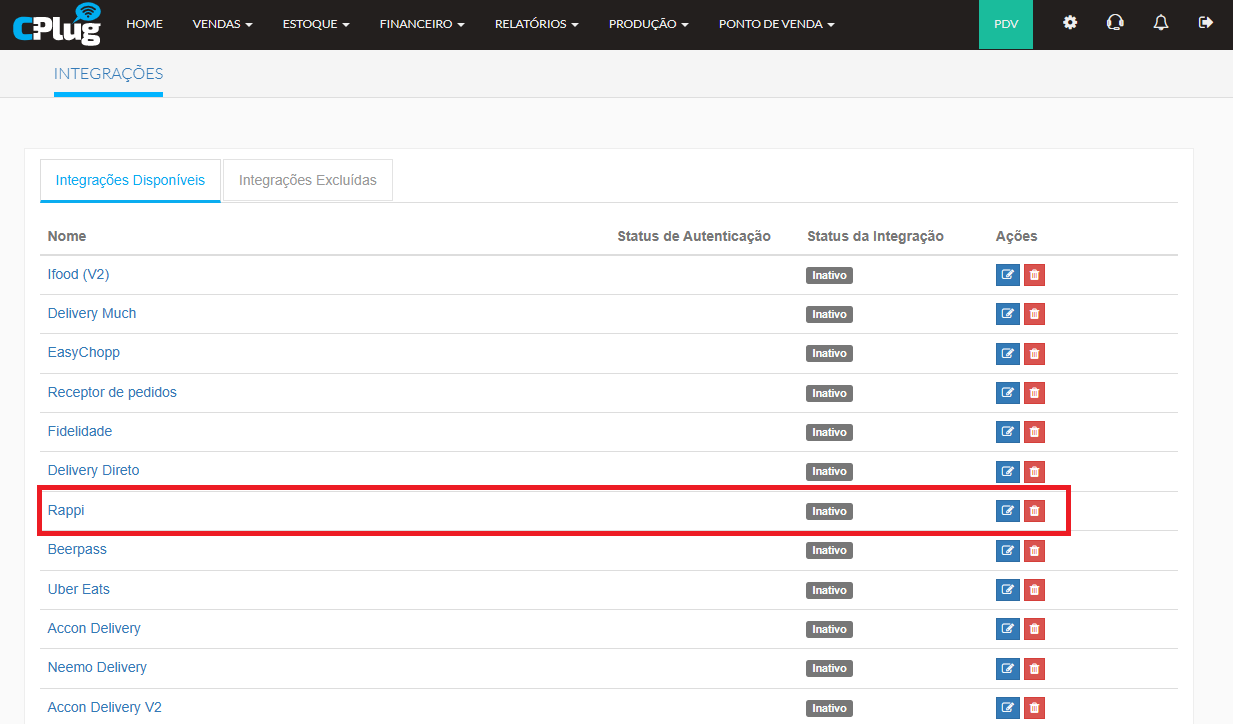The height and width of the screenshot is (724, 1233).
Task: Expand the Produção dropdown menu
Action: 648,24
